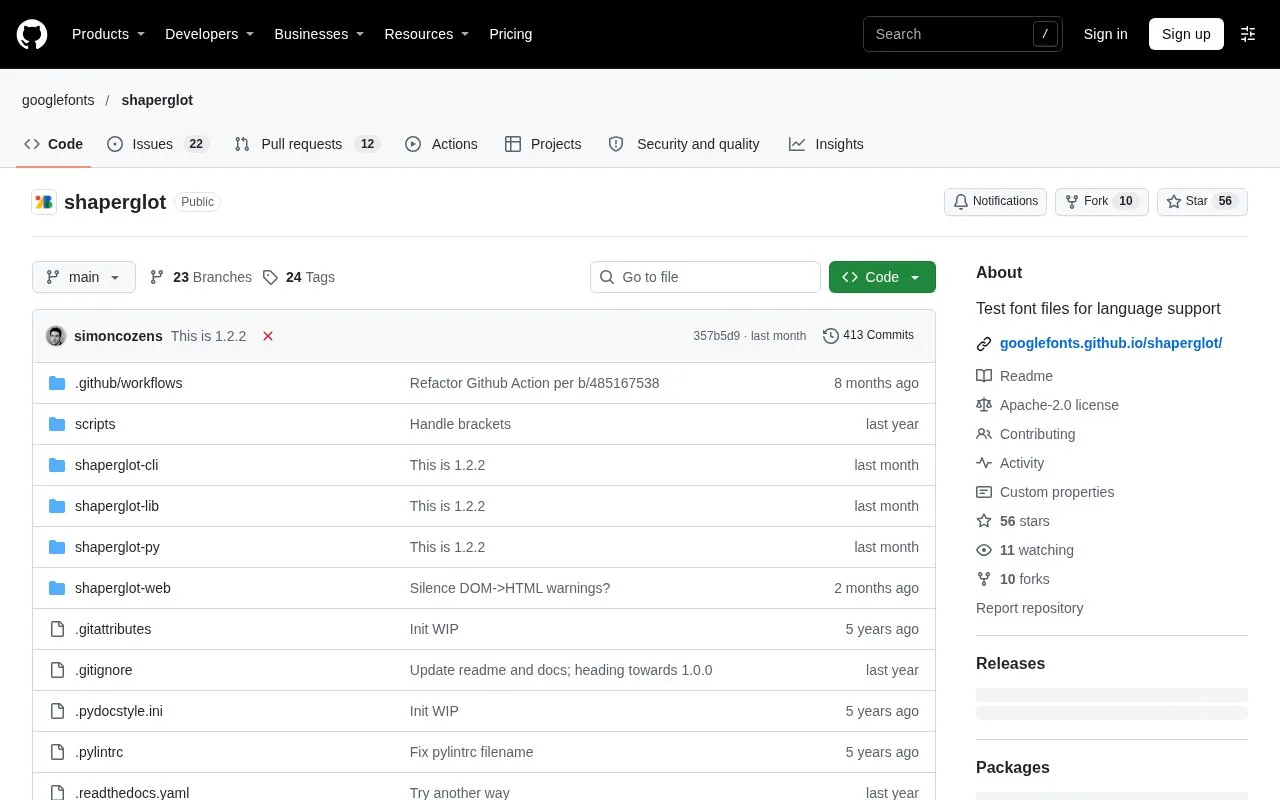Screen dimensions: 1280x800
Task: Open the Actions tab
Action: (x=441, y=144)
